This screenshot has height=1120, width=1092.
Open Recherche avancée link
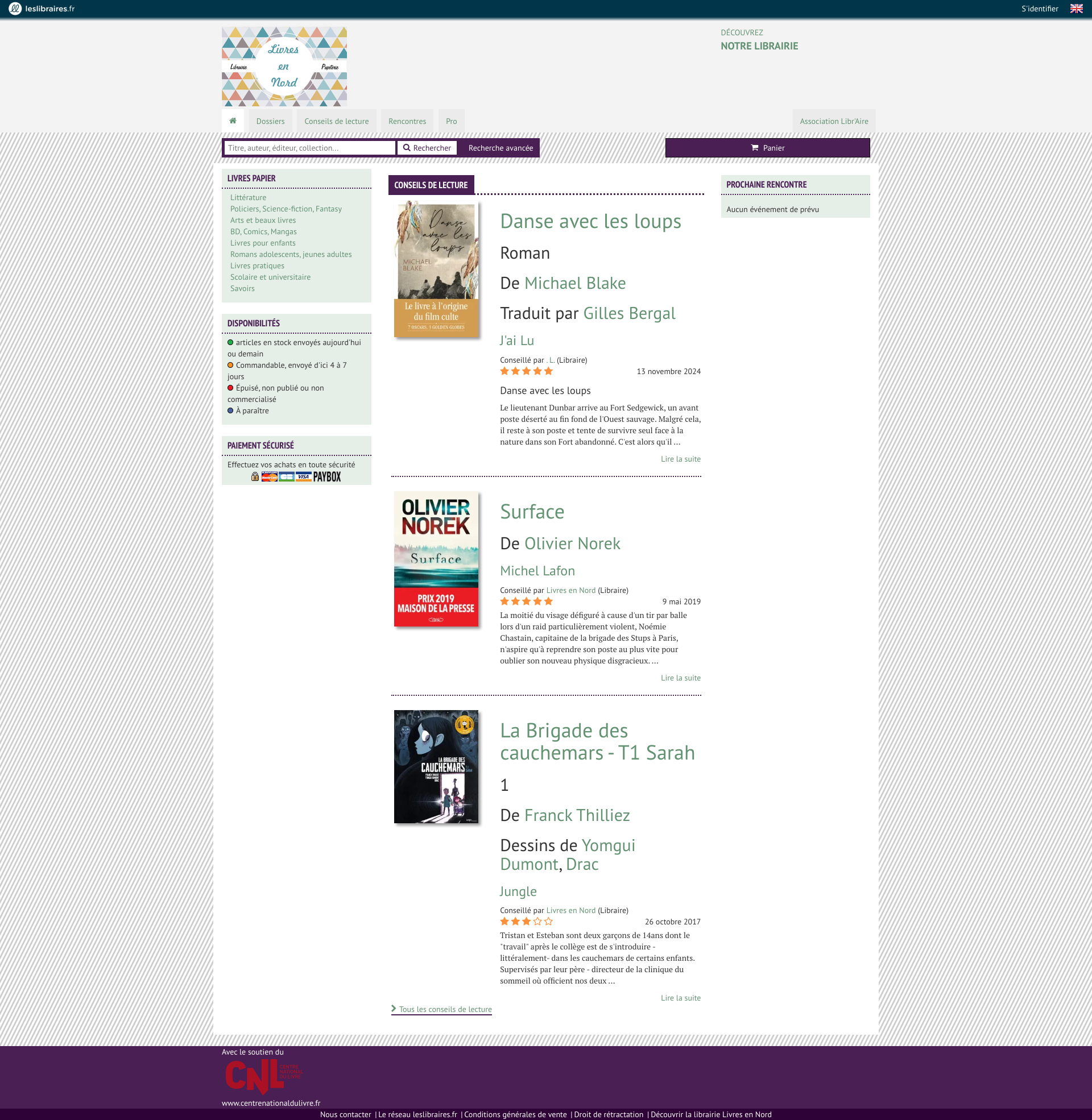[x=500, y=148]
